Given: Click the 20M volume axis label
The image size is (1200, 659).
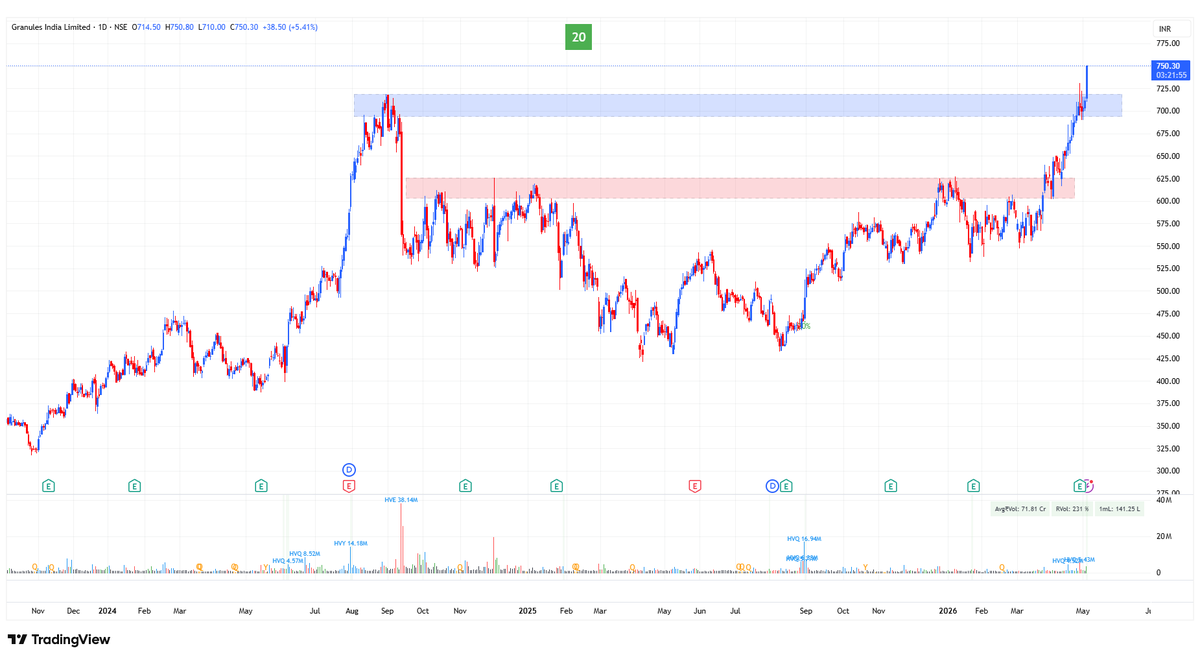Looking at the screenshot, I should [x=1164, y=536].
